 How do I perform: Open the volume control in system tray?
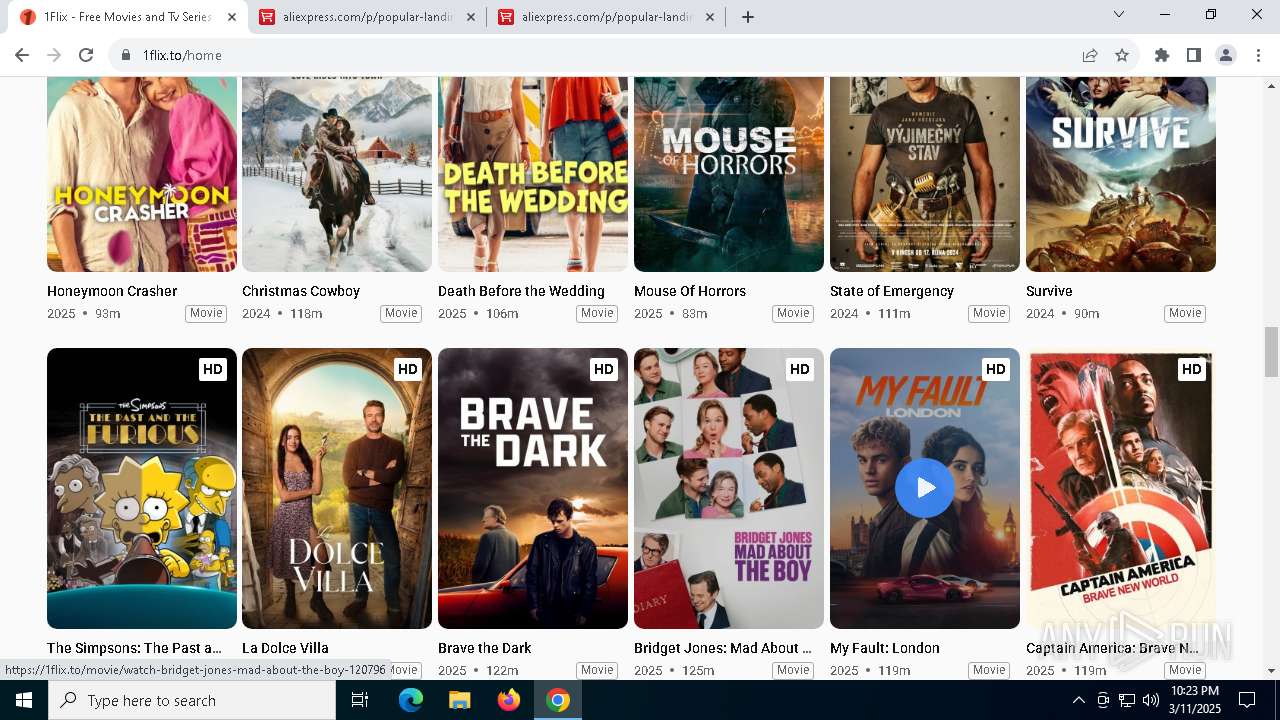tap(1151, 700)
